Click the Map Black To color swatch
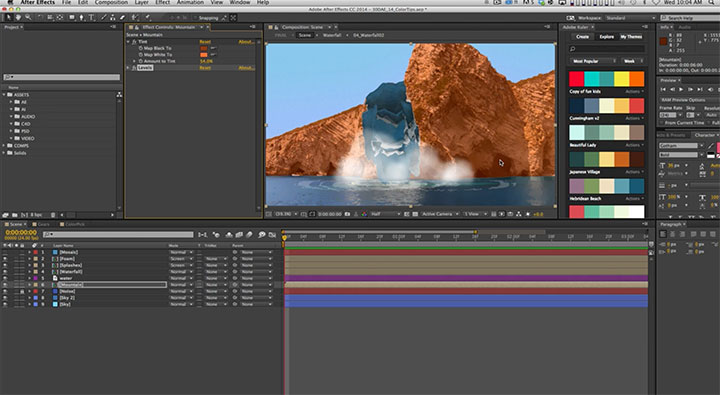The height and width of the screenshot is (395, 720). click(203, 48)
